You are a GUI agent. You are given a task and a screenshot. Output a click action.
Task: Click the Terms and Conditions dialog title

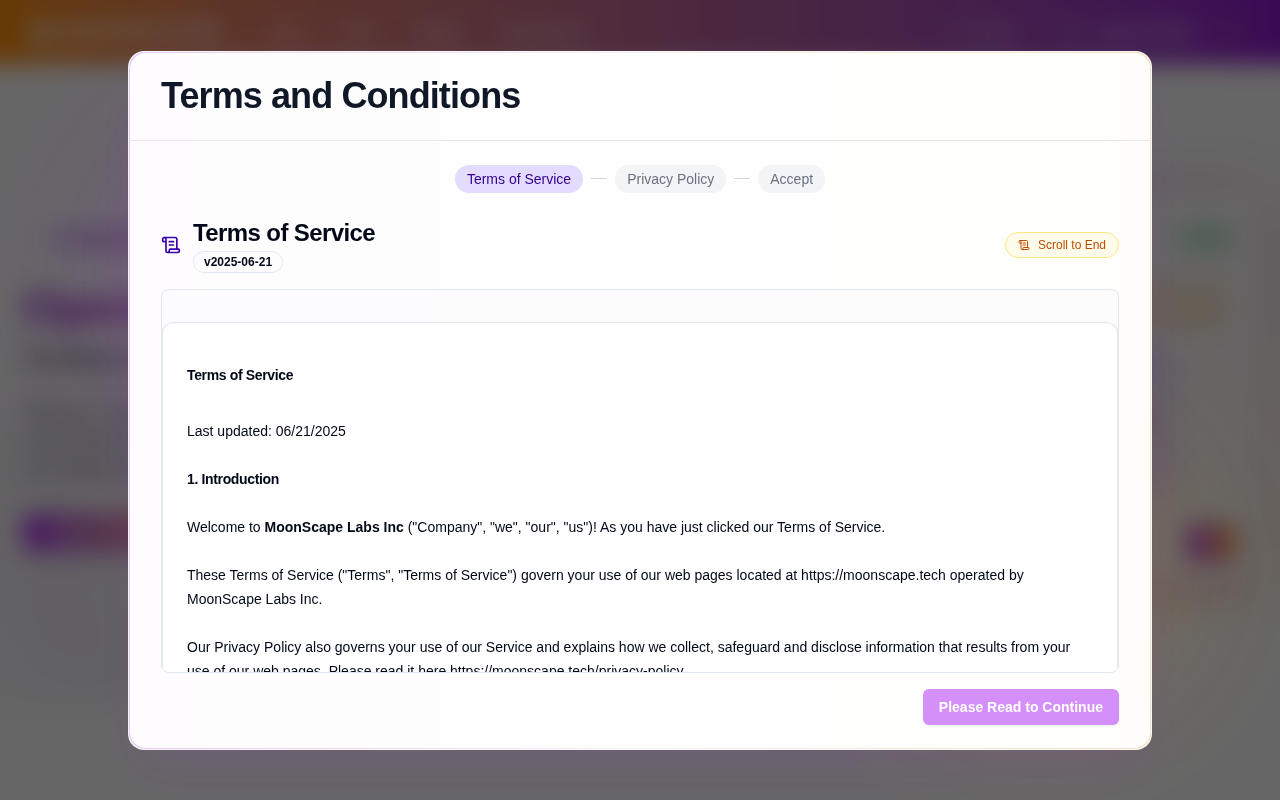(x=340, y=96)
